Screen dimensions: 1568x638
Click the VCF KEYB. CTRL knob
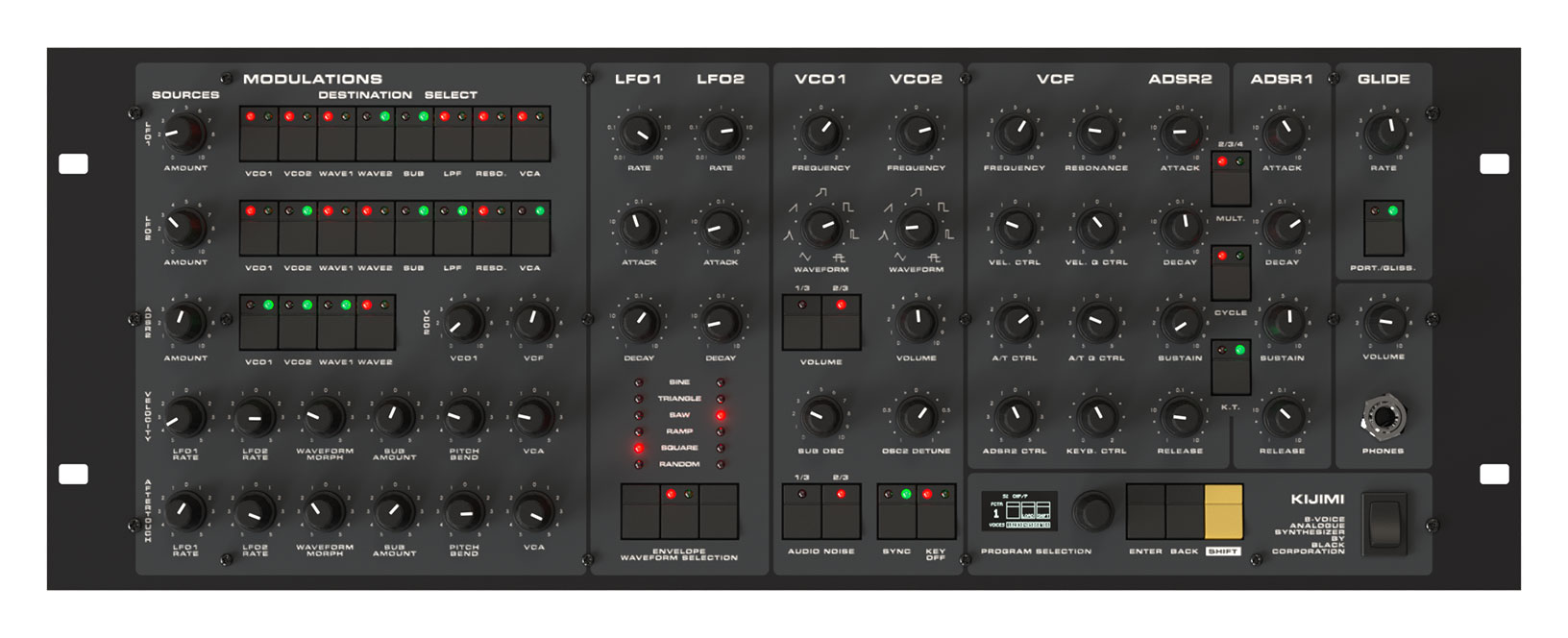[1095, 416]
